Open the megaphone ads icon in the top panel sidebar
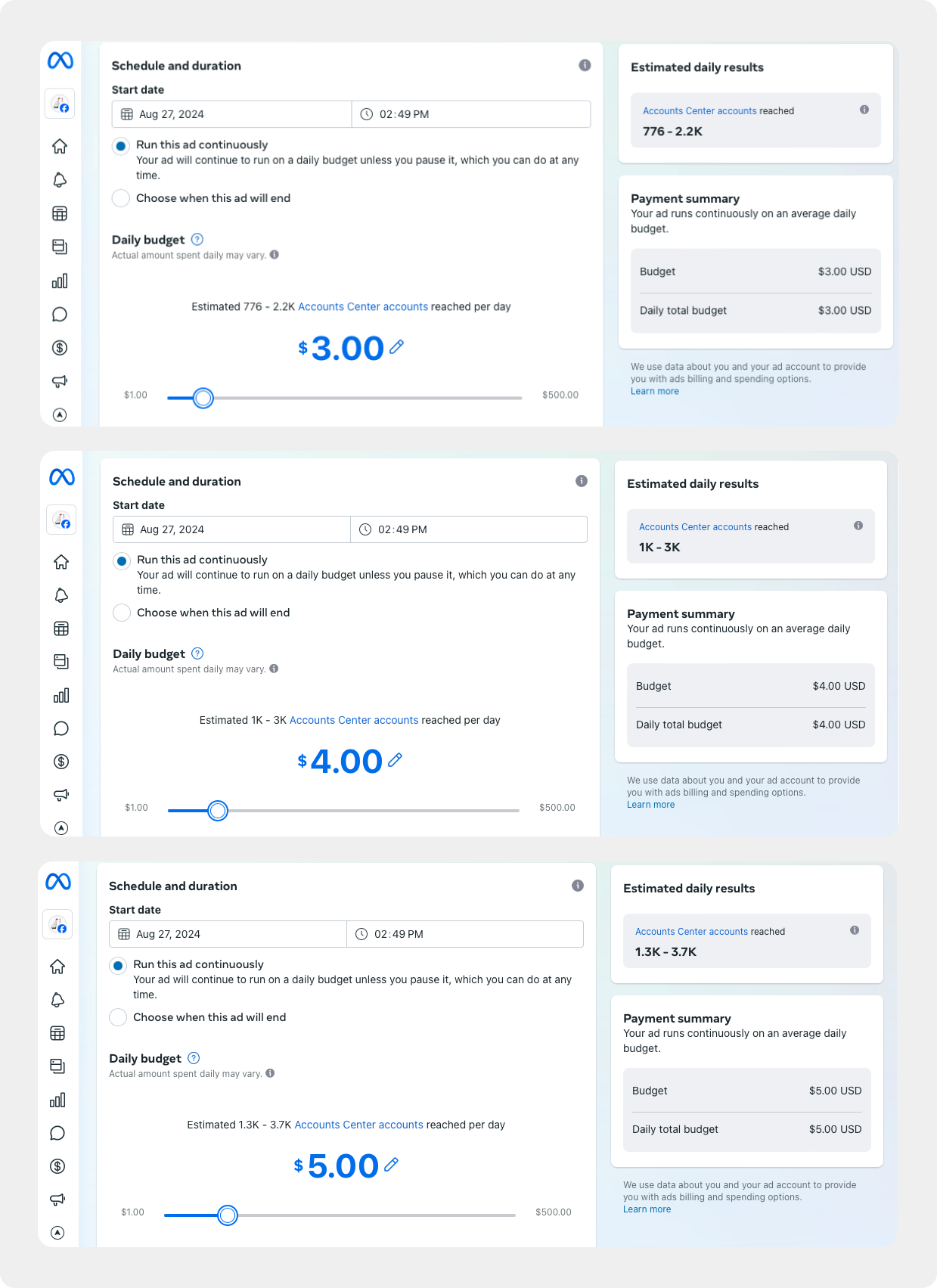 60,381
